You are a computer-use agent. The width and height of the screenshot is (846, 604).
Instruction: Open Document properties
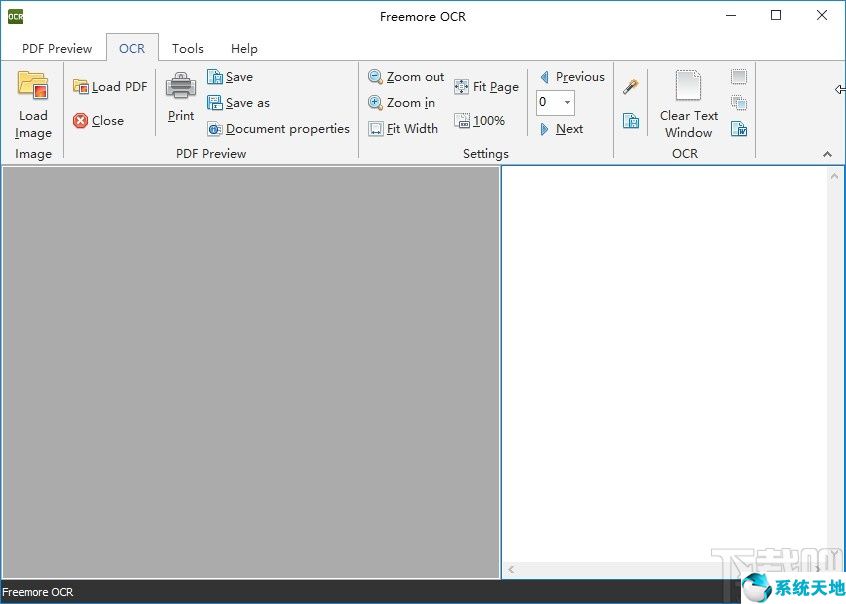tap(279, 129)
